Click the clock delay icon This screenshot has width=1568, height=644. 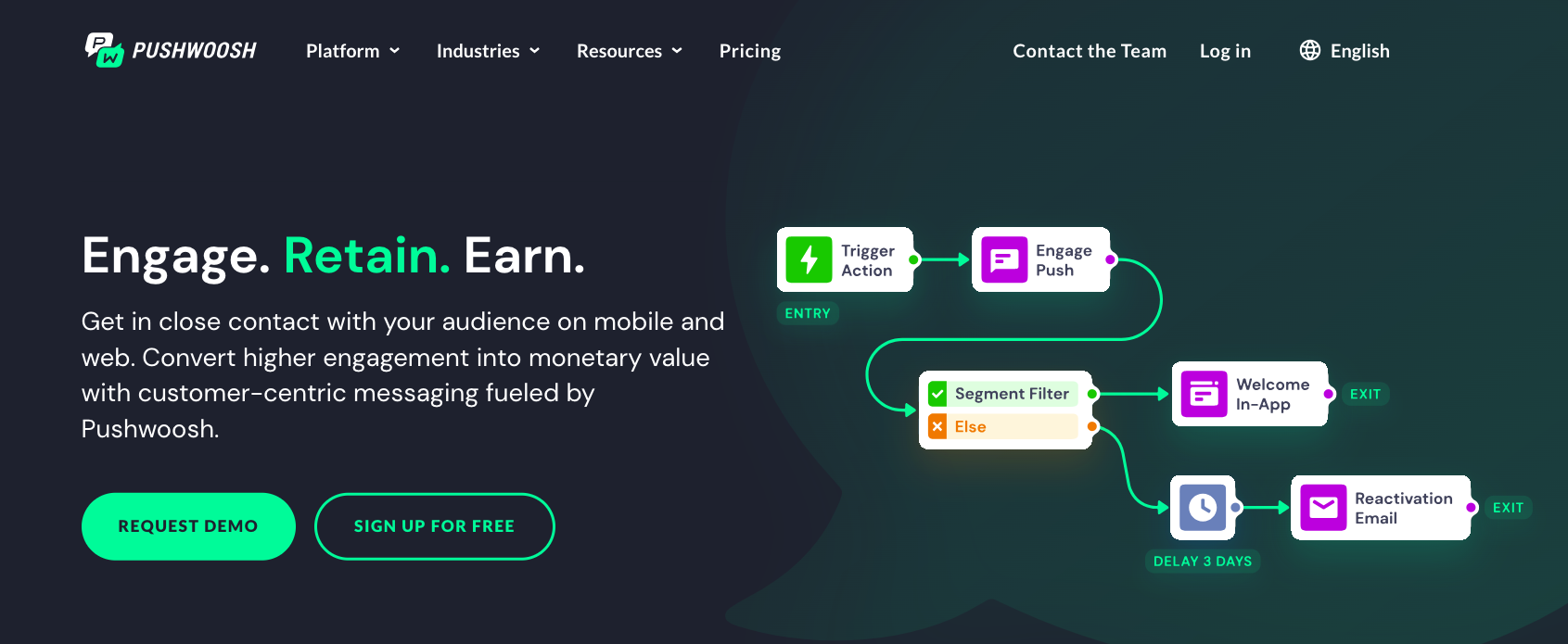click(1203, 508)
